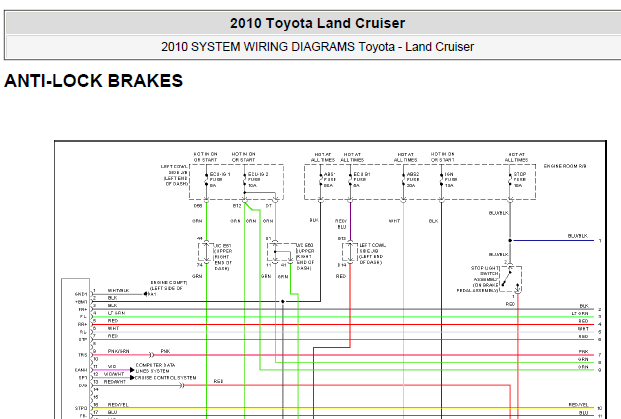The width and height of the screenshot is (621, 419).
Task: Click the STOP fuse label
Action: (x=520, y=179)
